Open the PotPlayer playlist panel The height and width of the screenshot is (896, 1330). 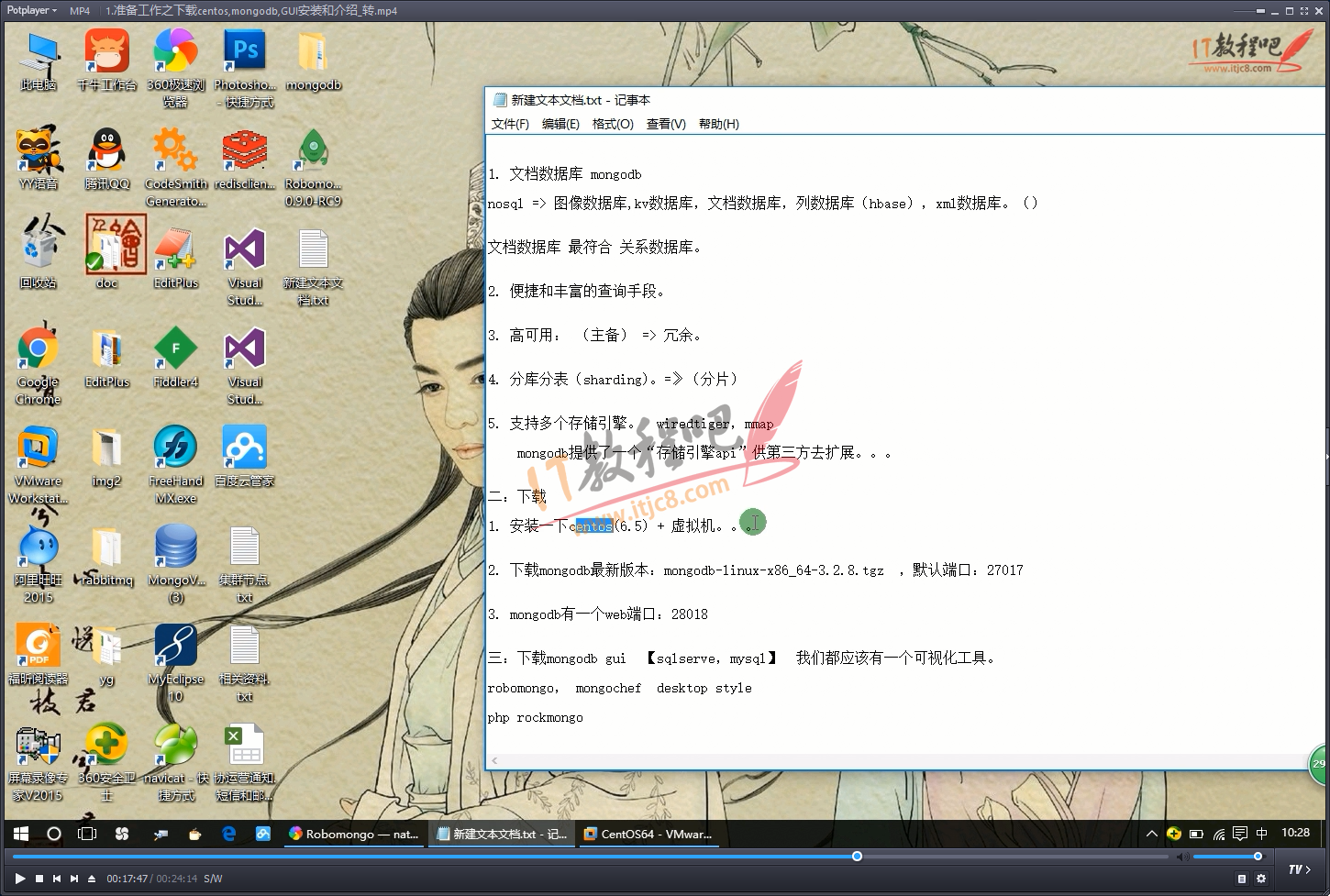click(1242, 879)
